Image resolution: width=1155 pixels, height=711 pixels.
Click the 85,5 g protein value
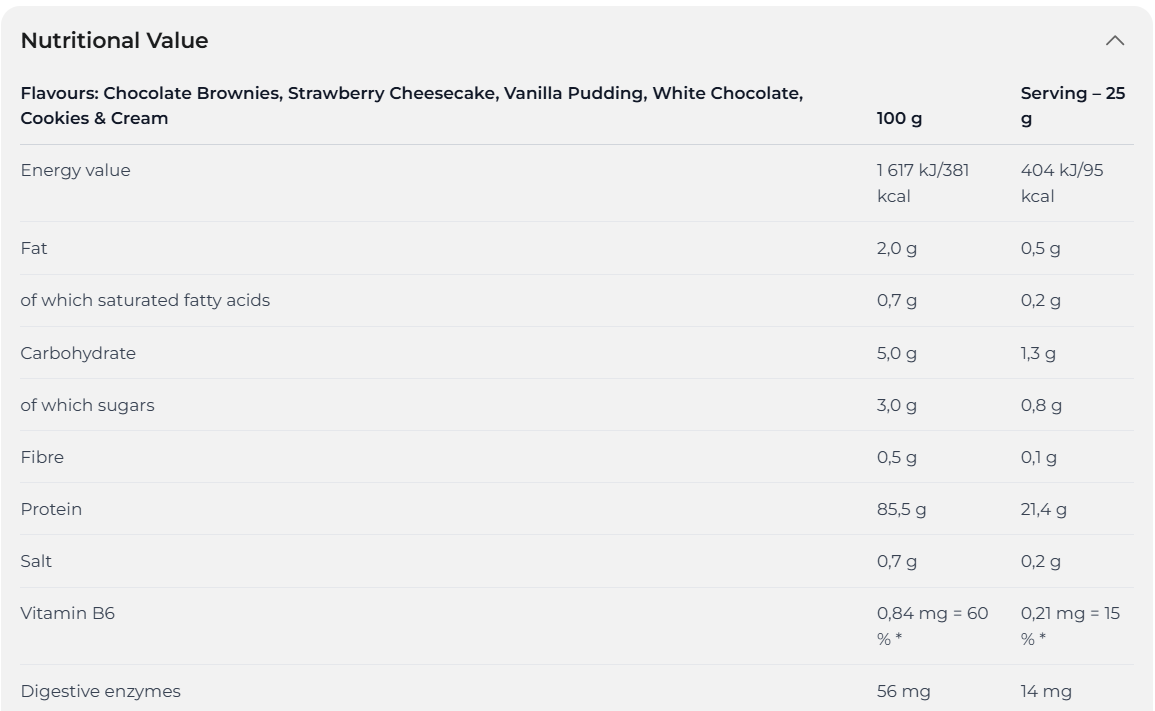click(x=901, y=509)
